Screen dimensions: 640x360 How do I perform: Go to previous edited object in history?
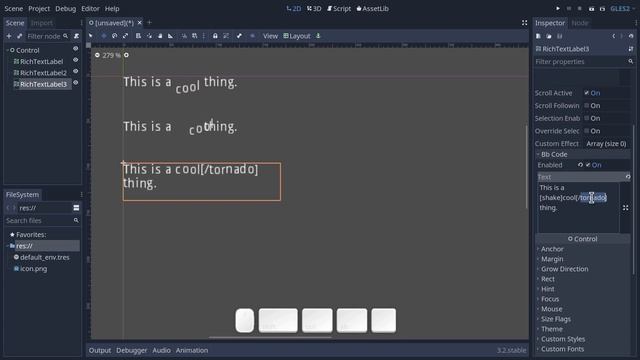(x=613, y=36)
